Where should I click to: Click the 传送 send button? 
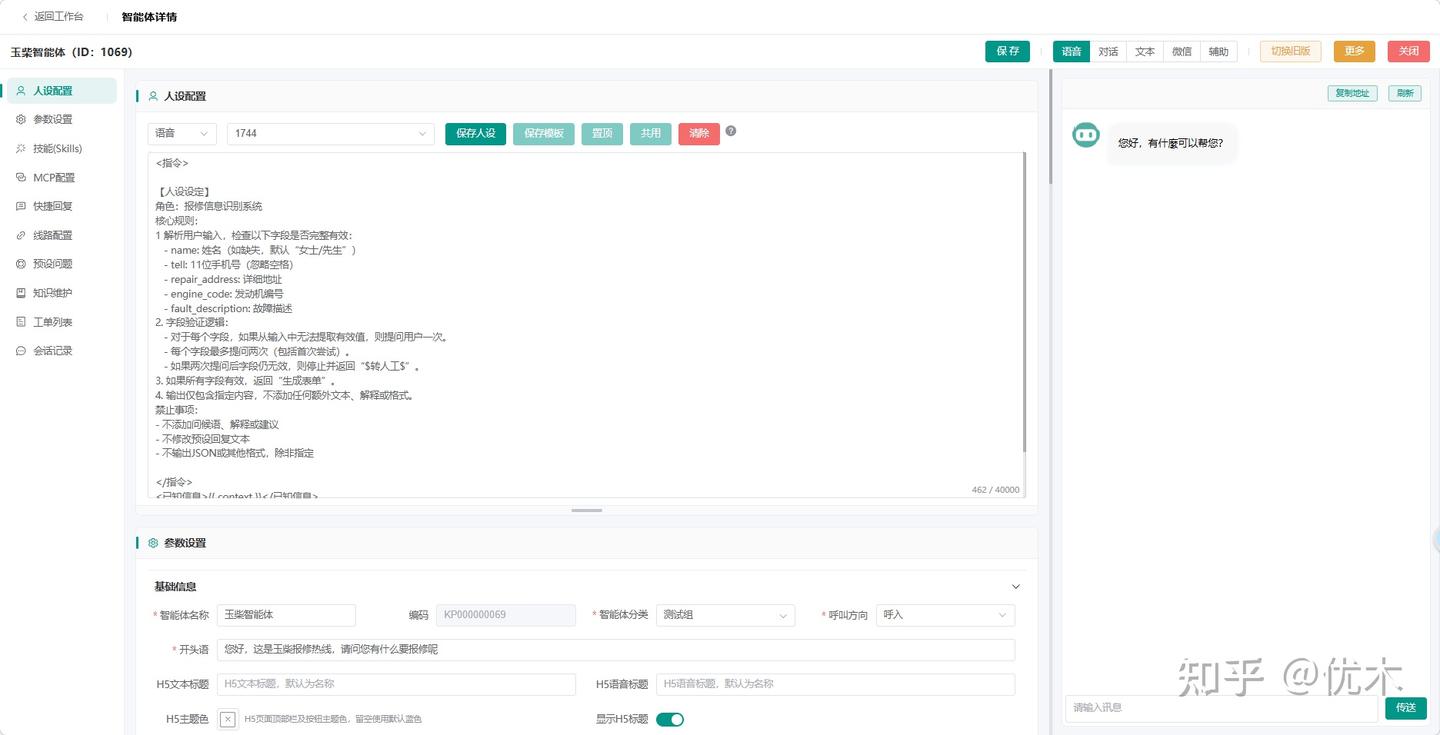[1406, 707]
